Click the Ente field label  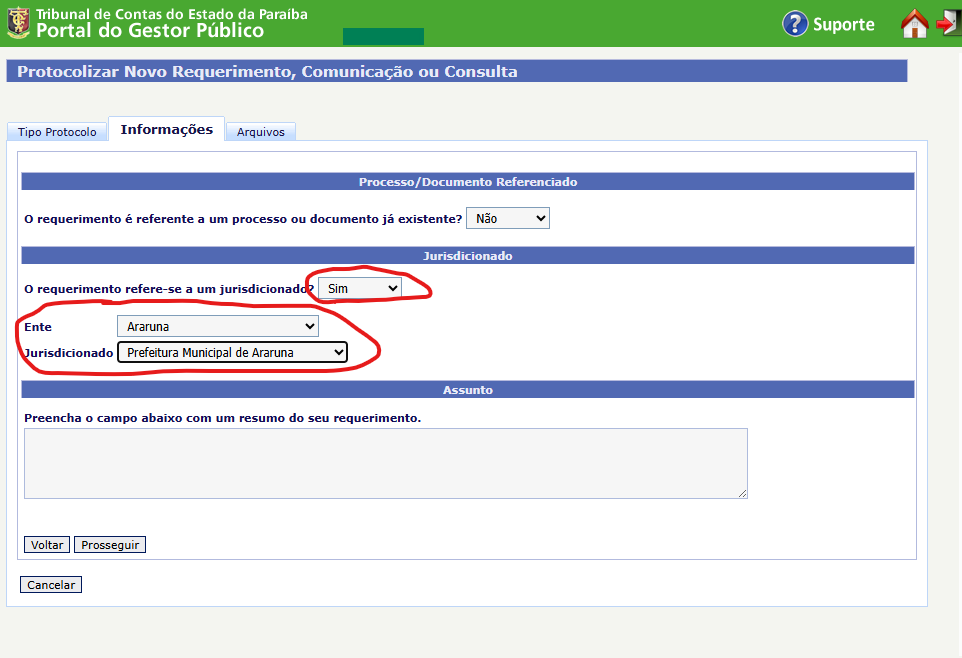pos(38,327)
